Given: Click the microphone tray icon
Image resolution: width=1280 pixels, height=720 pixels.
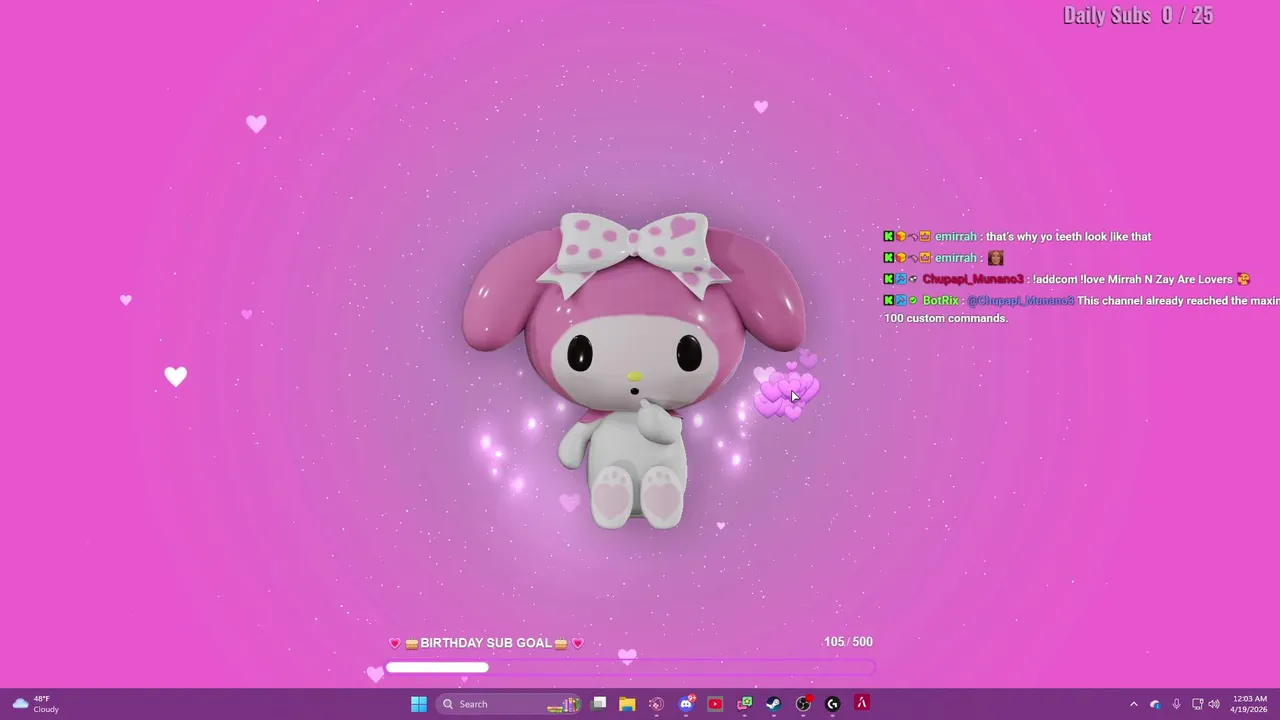Looking at the screenshot, I should (1176, 704).
